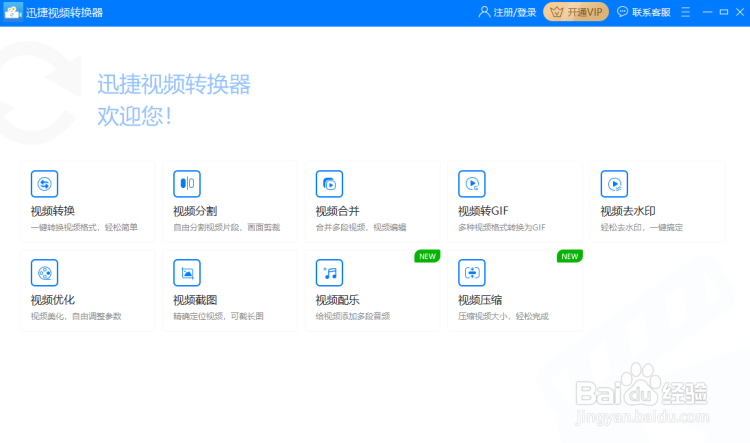The width and height of the screenshot is (750, 443).
Task: Click the crown icon on the VIP button
Action: 556,12
